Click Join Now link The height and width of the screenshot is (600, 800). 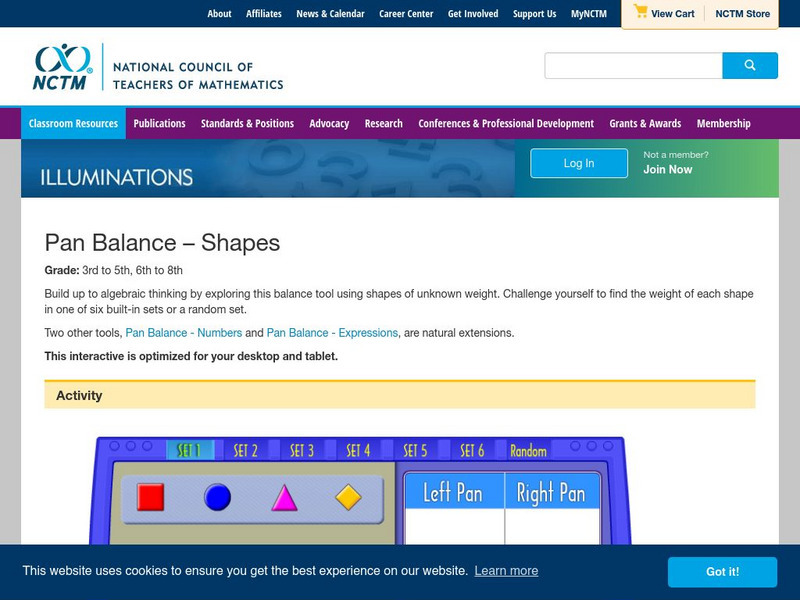pos(667,169)
